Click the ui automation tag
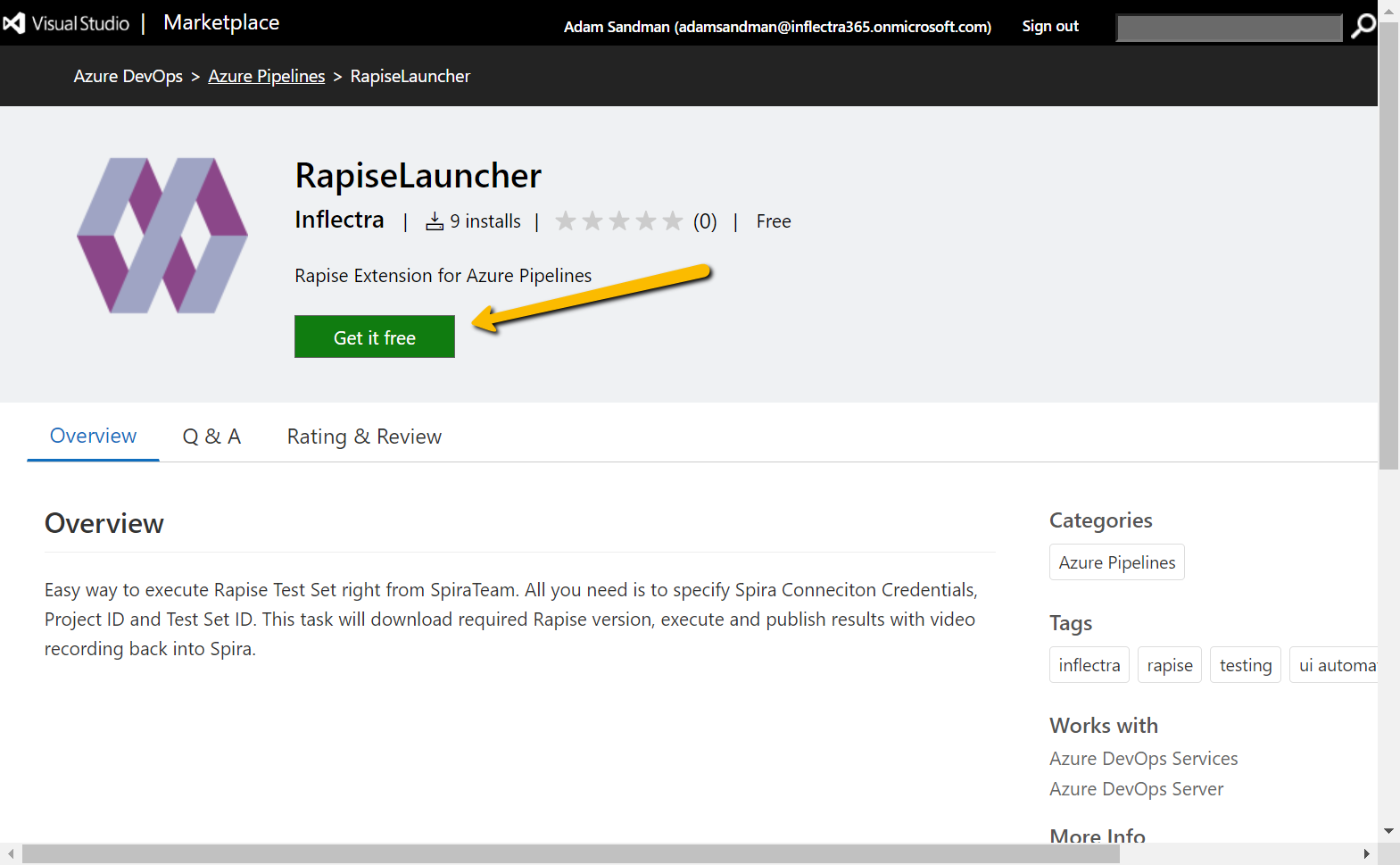1400x865 pixels. [x=1335, y=665]
